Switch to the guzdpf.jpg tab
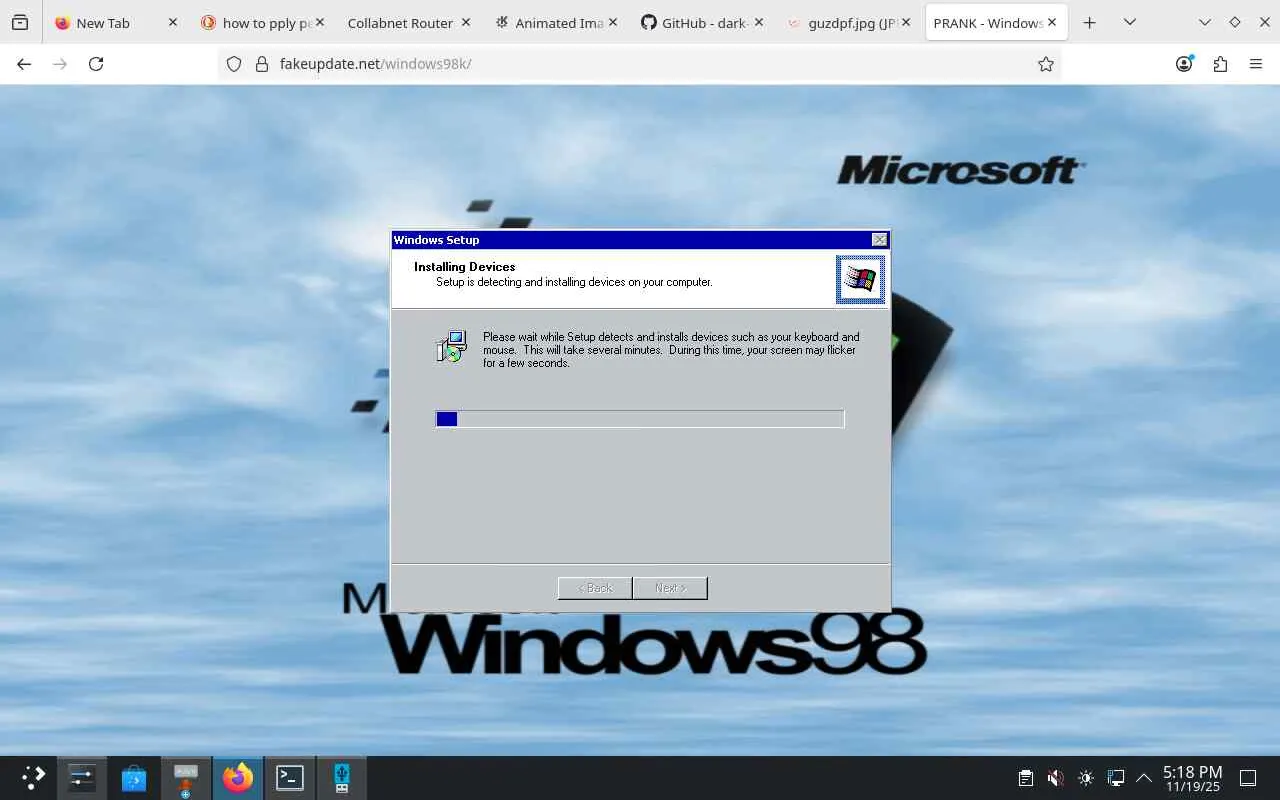Image resolution: width=1280 pixels, height=800 pixels. pyautogui.click(x=851, y=23)
